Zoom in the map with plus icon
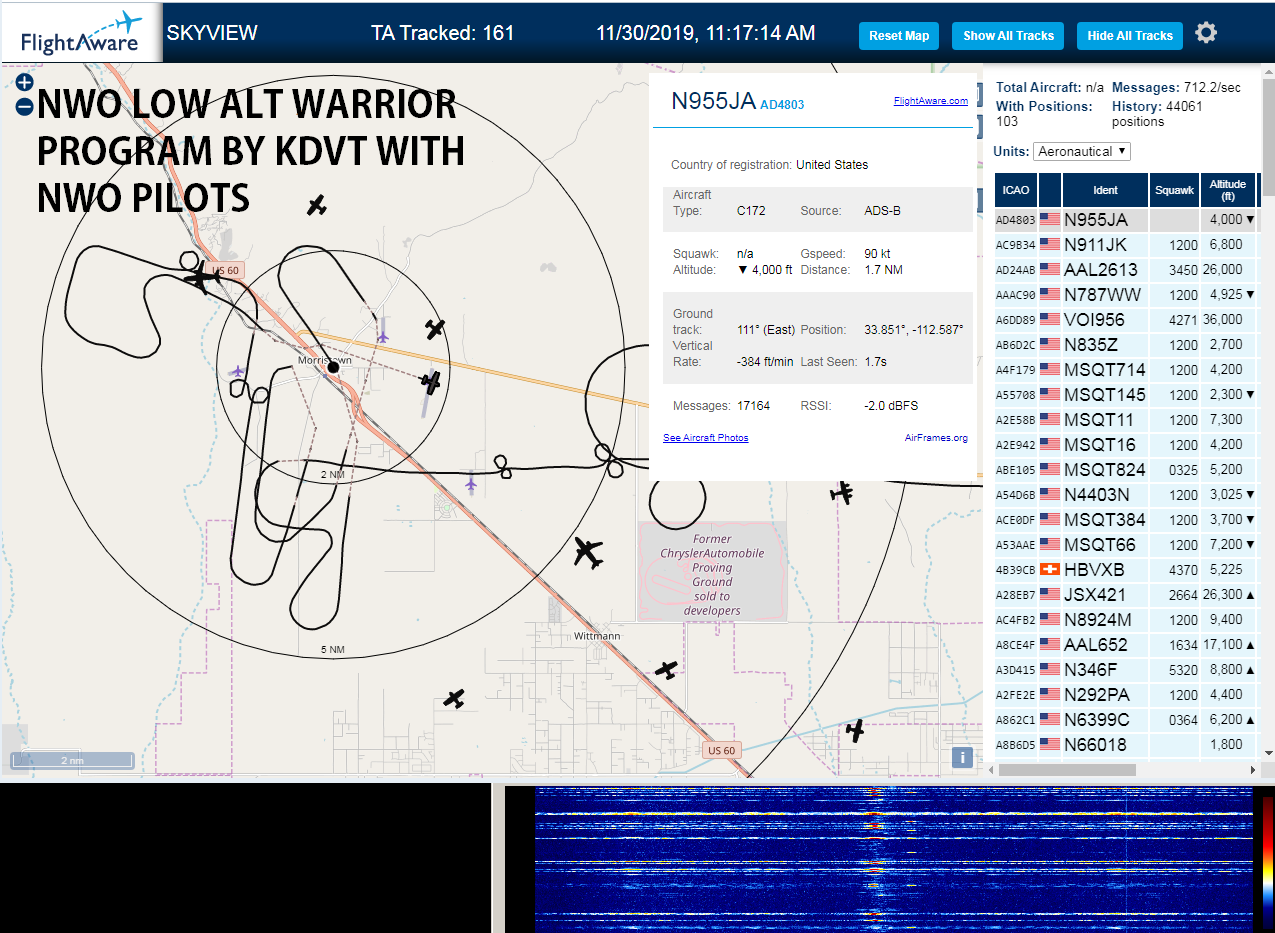 pos(25,83)
